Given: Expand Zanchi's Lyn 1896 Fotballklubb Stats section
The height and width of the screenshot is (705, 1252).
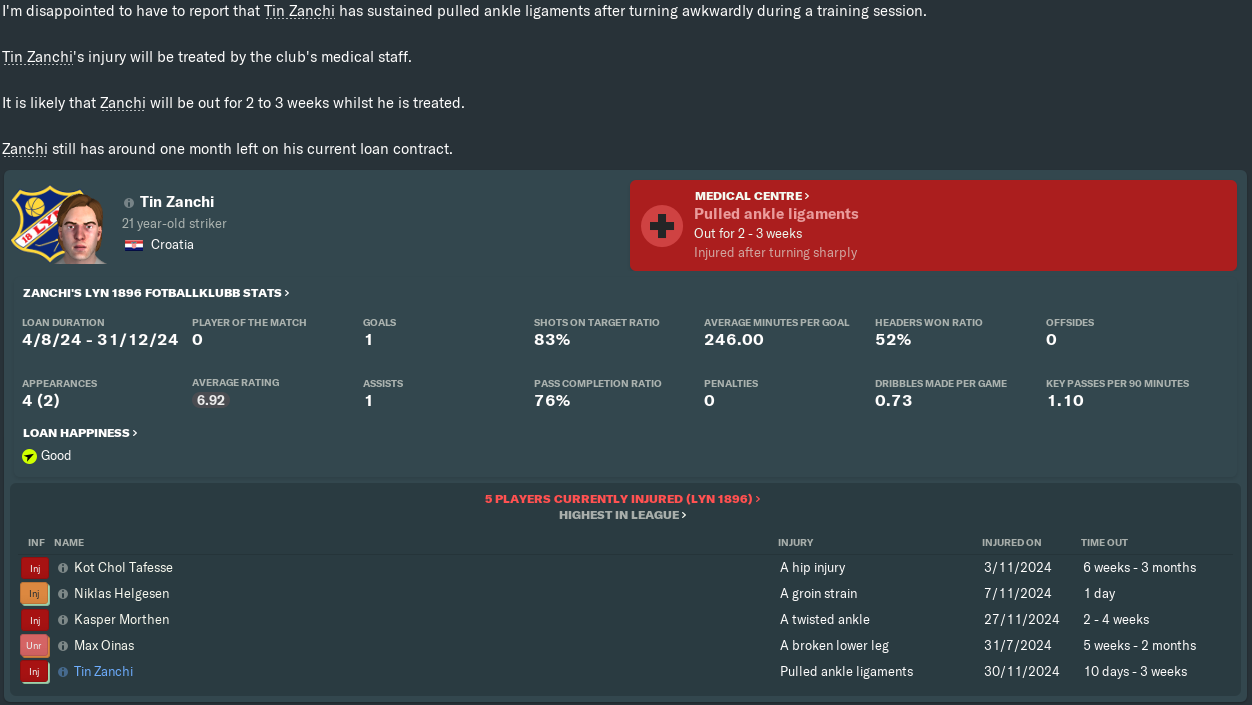Looking at the screenshot, I should pyautogui.click(x=156, y=293).
